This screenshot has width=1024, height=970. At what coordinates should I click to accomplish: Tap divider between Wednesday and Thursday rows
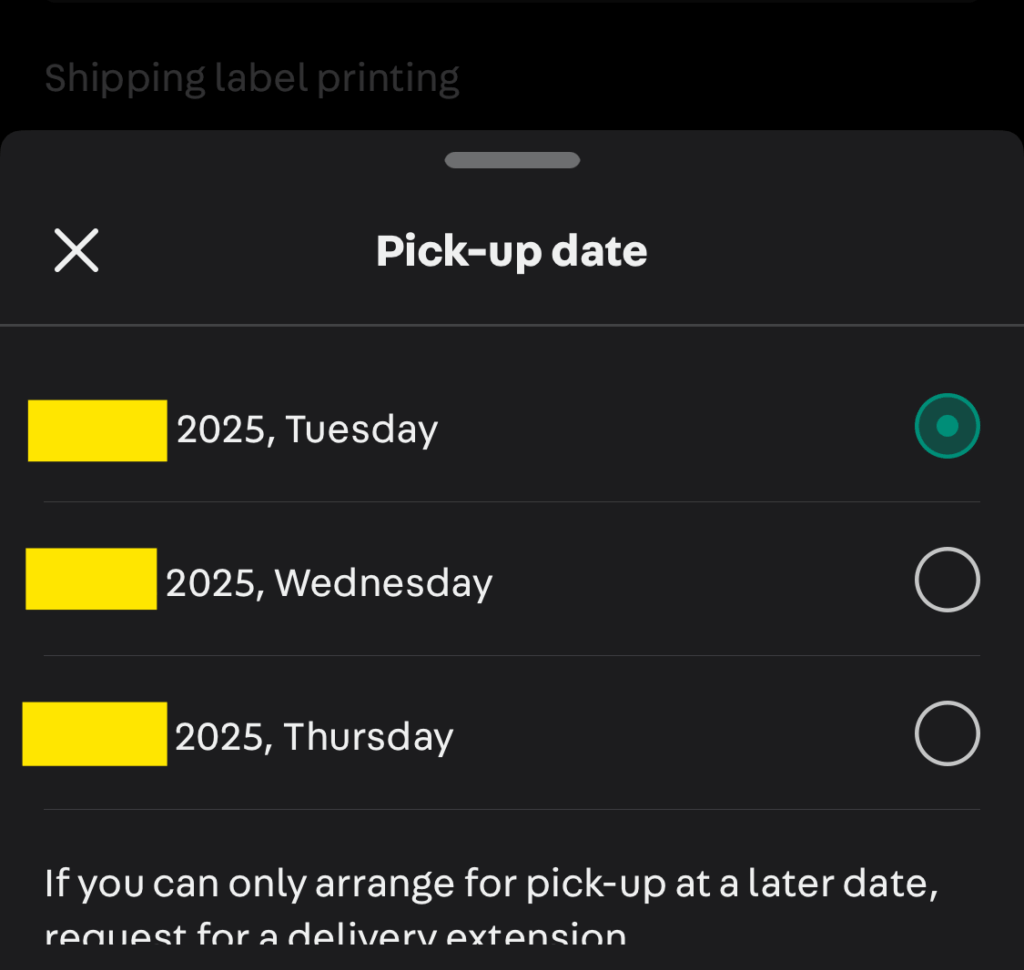click(x=512, y=656)
